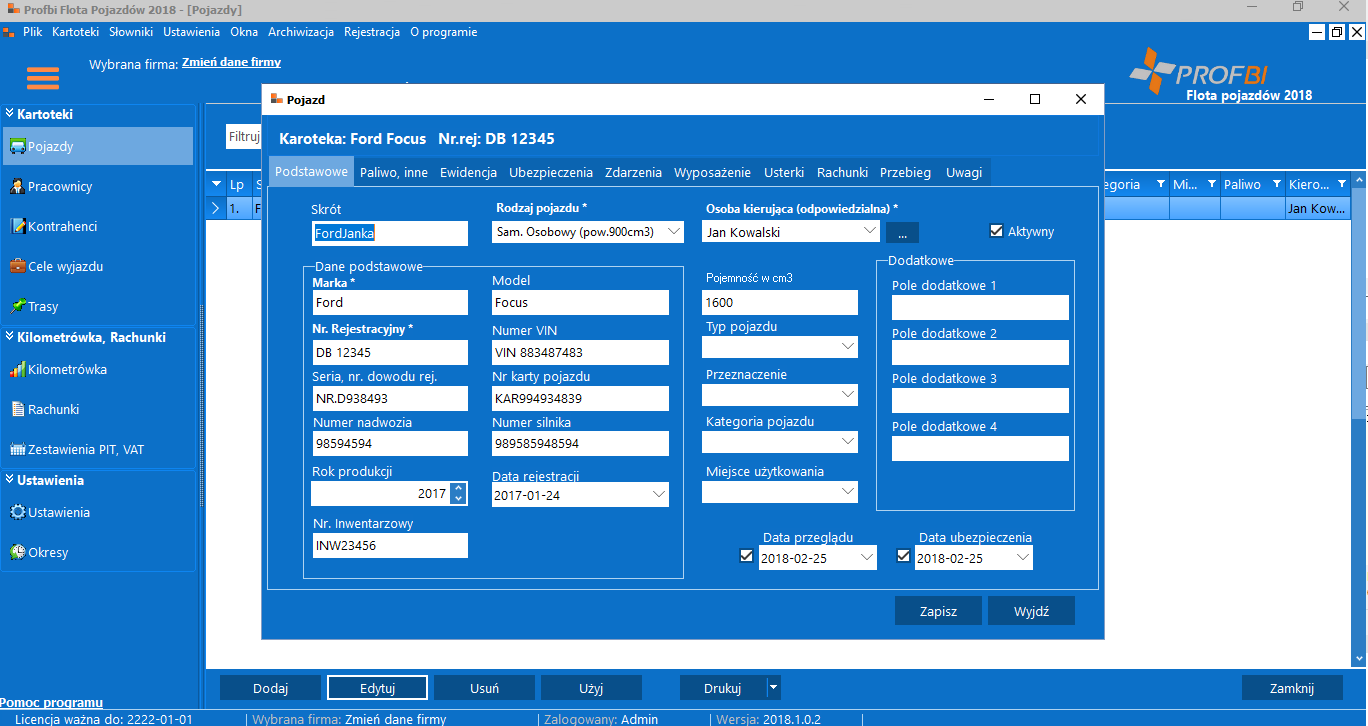This screenshot has width=1368, height=726.
Task: Collapse the Kilometrówka, Rachunki sidebar section
Action: tap(9, 337)
